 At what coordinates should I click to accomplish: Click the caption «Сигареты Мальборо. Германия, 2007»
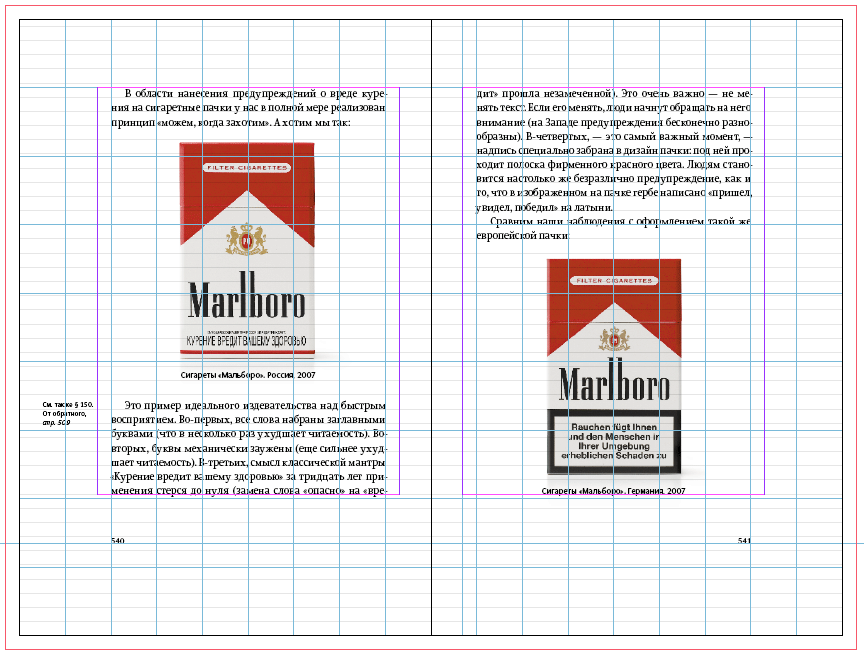613,492
